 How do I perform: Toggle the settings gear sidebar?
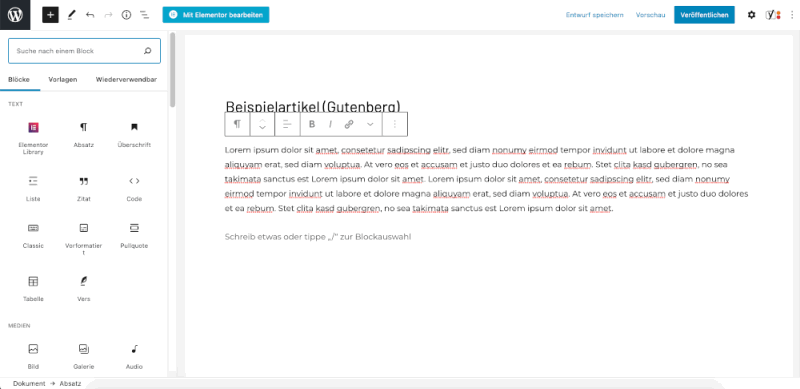[752, 15]
